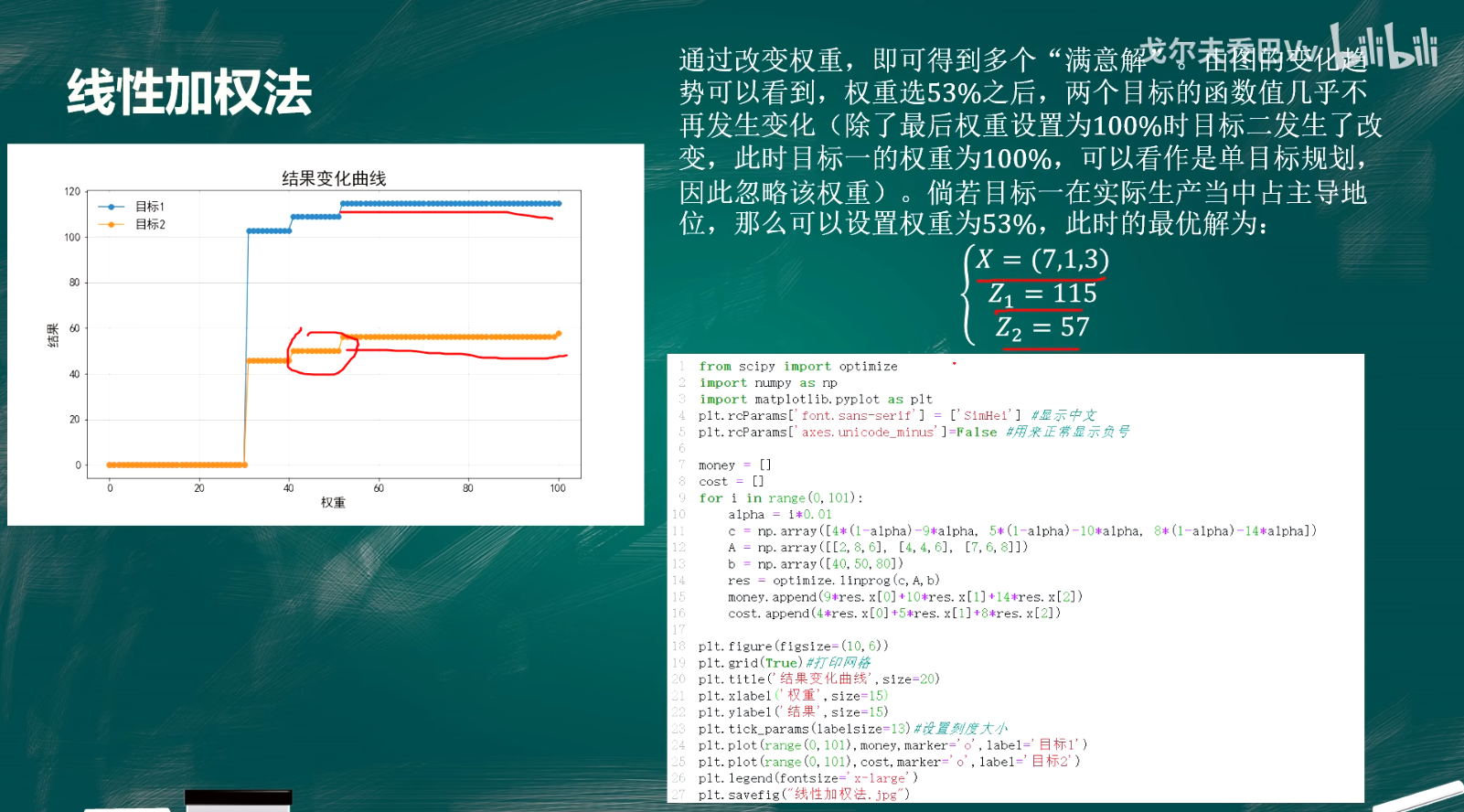This screenshot has width=1464, height=812.
Task: Click the paragraph line starting 位，那么可以设置权重
Action: click(975, 224)
